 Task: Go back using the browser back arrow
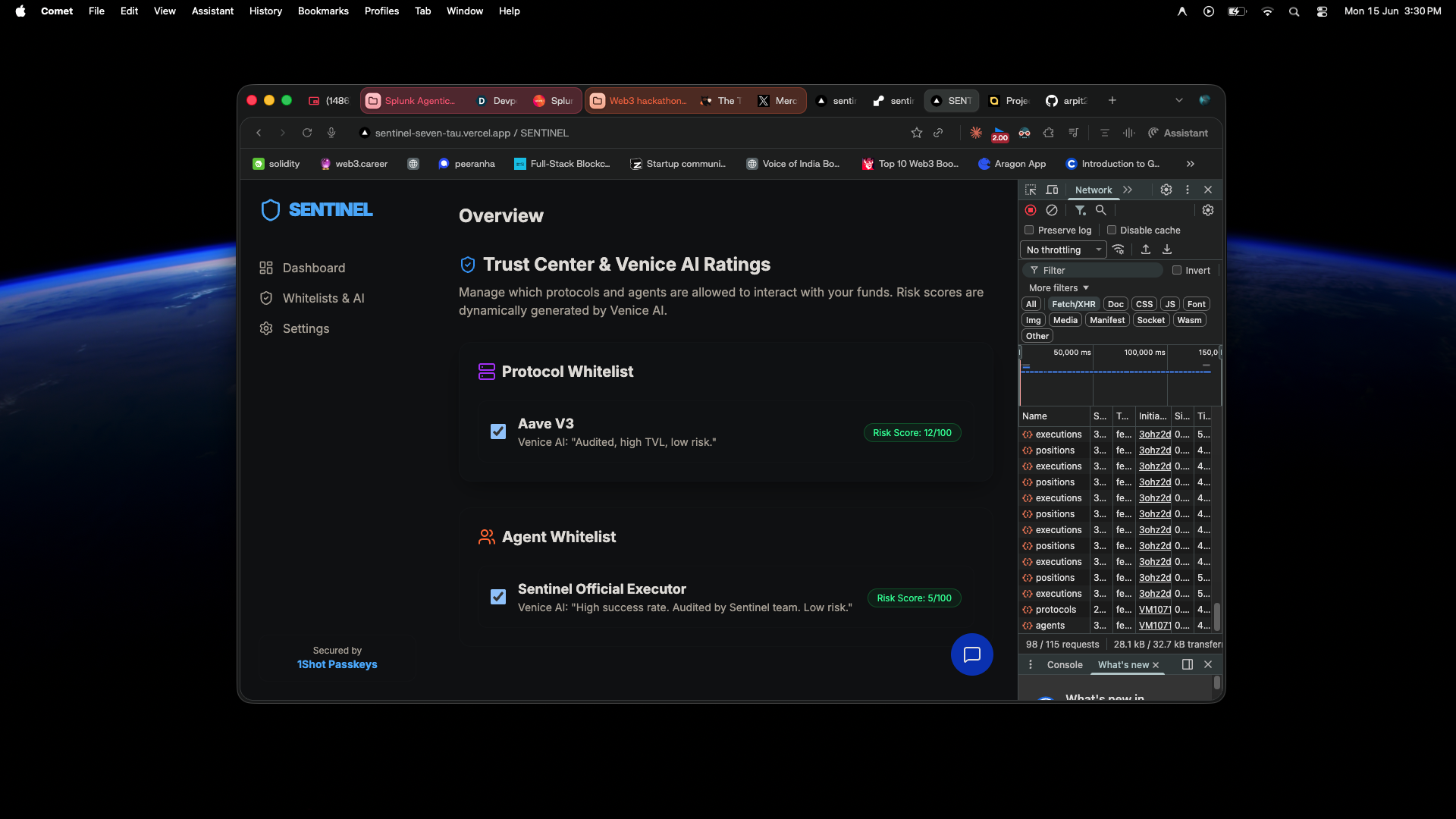259,133
